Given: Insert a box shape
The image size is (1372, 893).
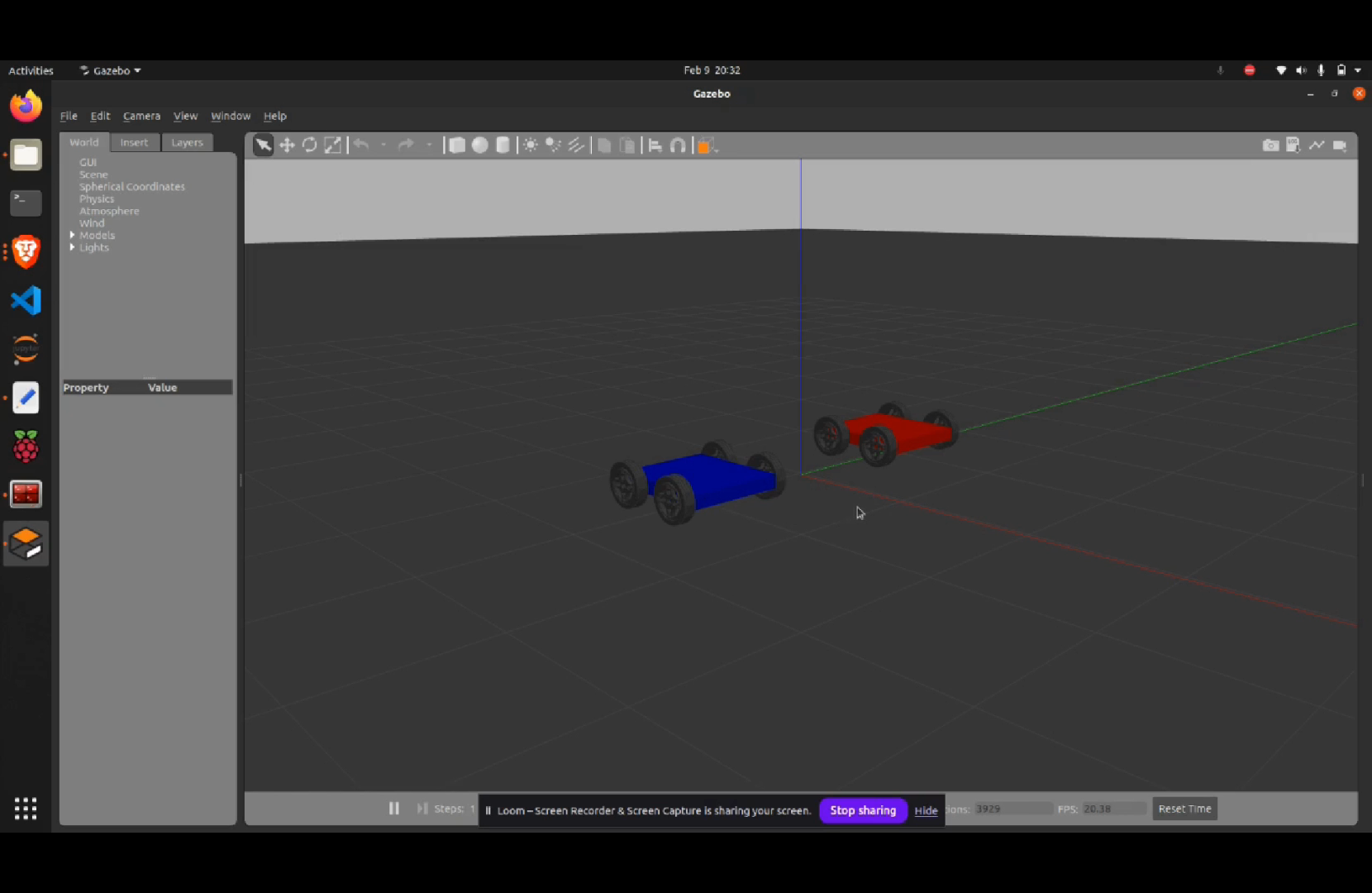Looking at the screenshot, I should pos(457,146).
